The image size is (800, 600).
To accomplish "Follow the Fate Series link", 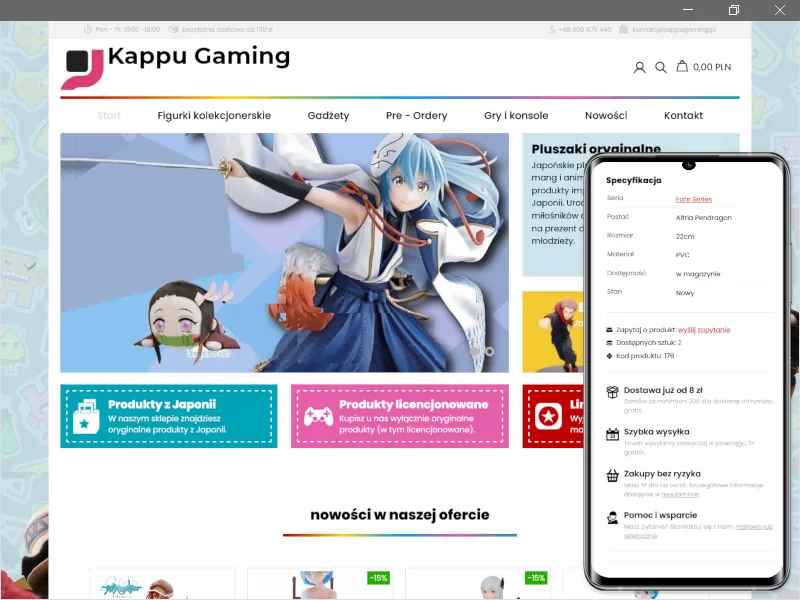I will pos(694,199).
